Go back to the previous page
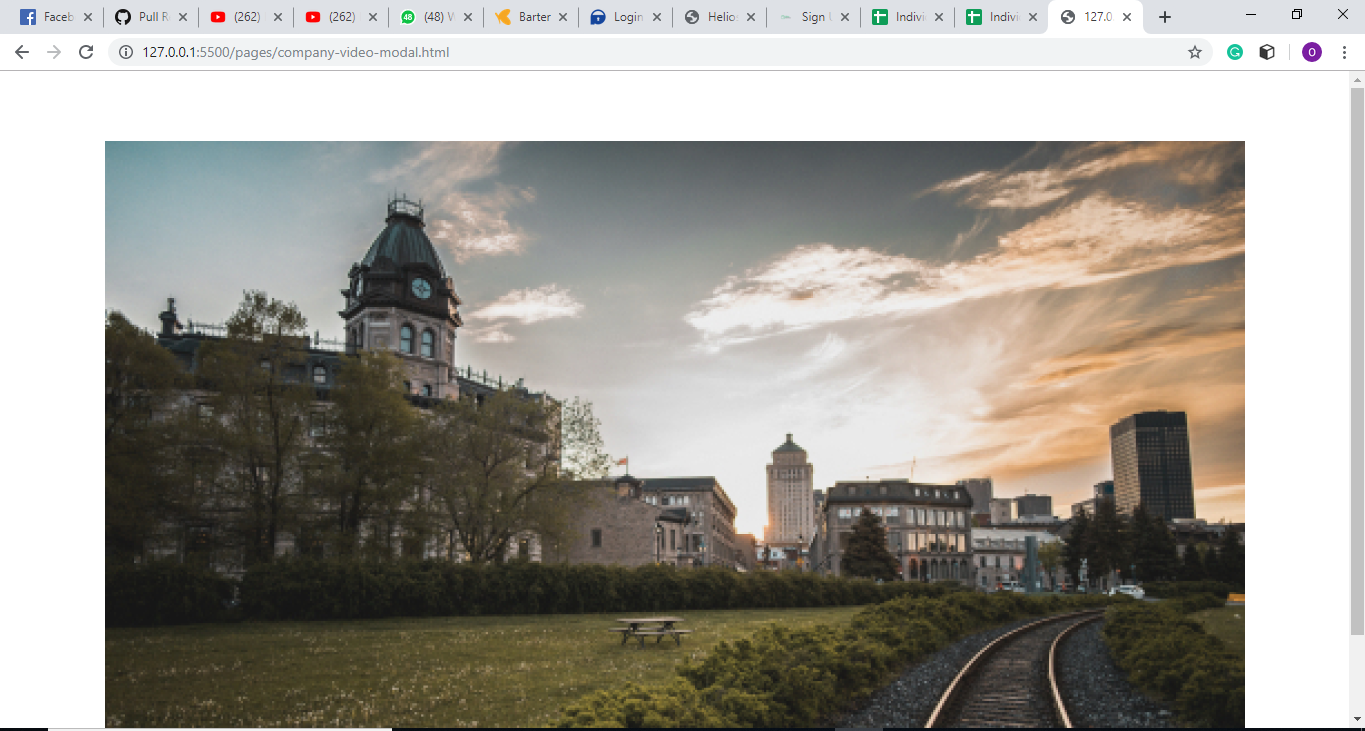Screen dimensions: 1365x731 coord(22,52)
